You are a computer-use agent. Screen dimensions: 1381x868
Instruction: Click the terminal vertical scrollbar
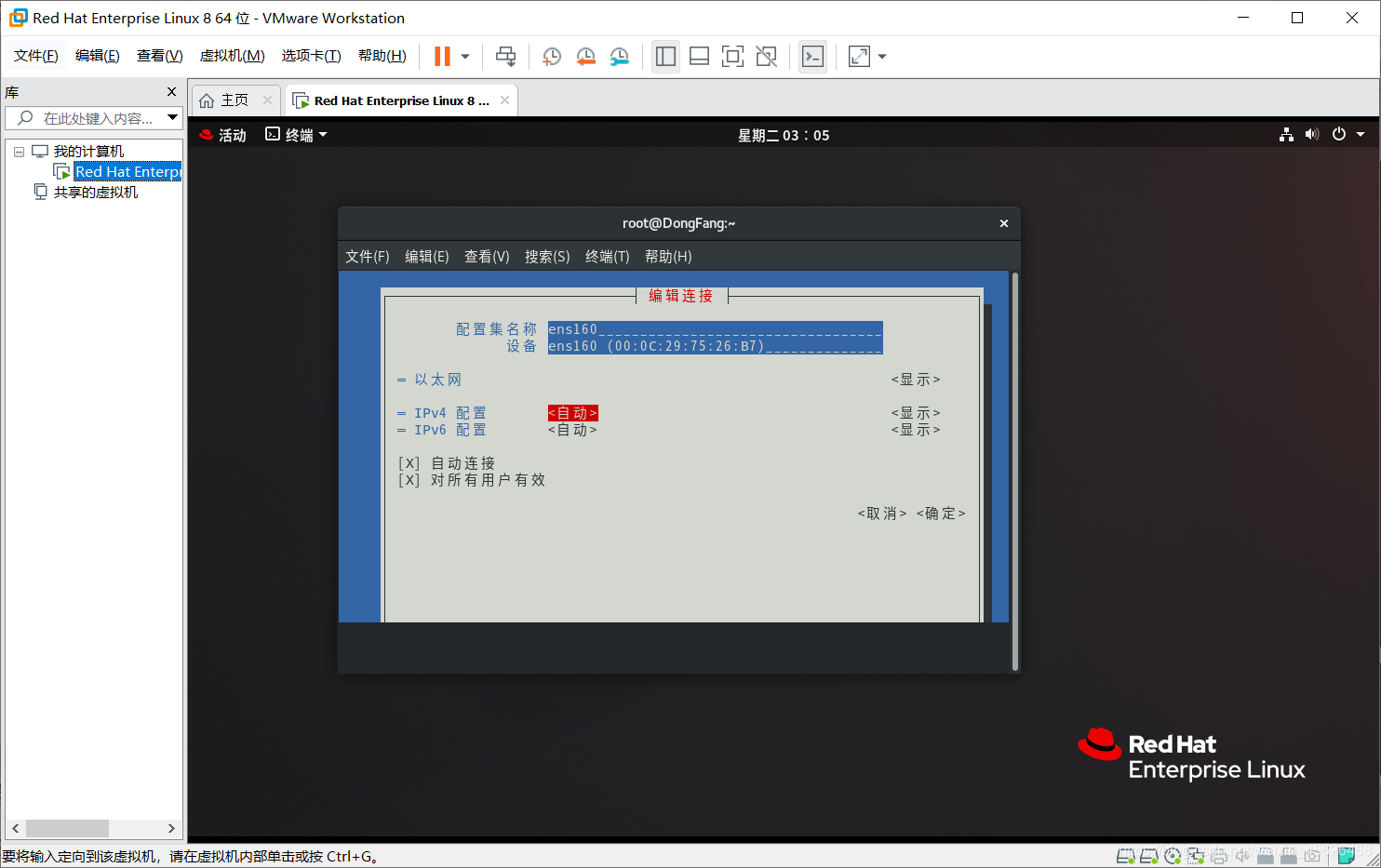click(x=1014, y=471)
